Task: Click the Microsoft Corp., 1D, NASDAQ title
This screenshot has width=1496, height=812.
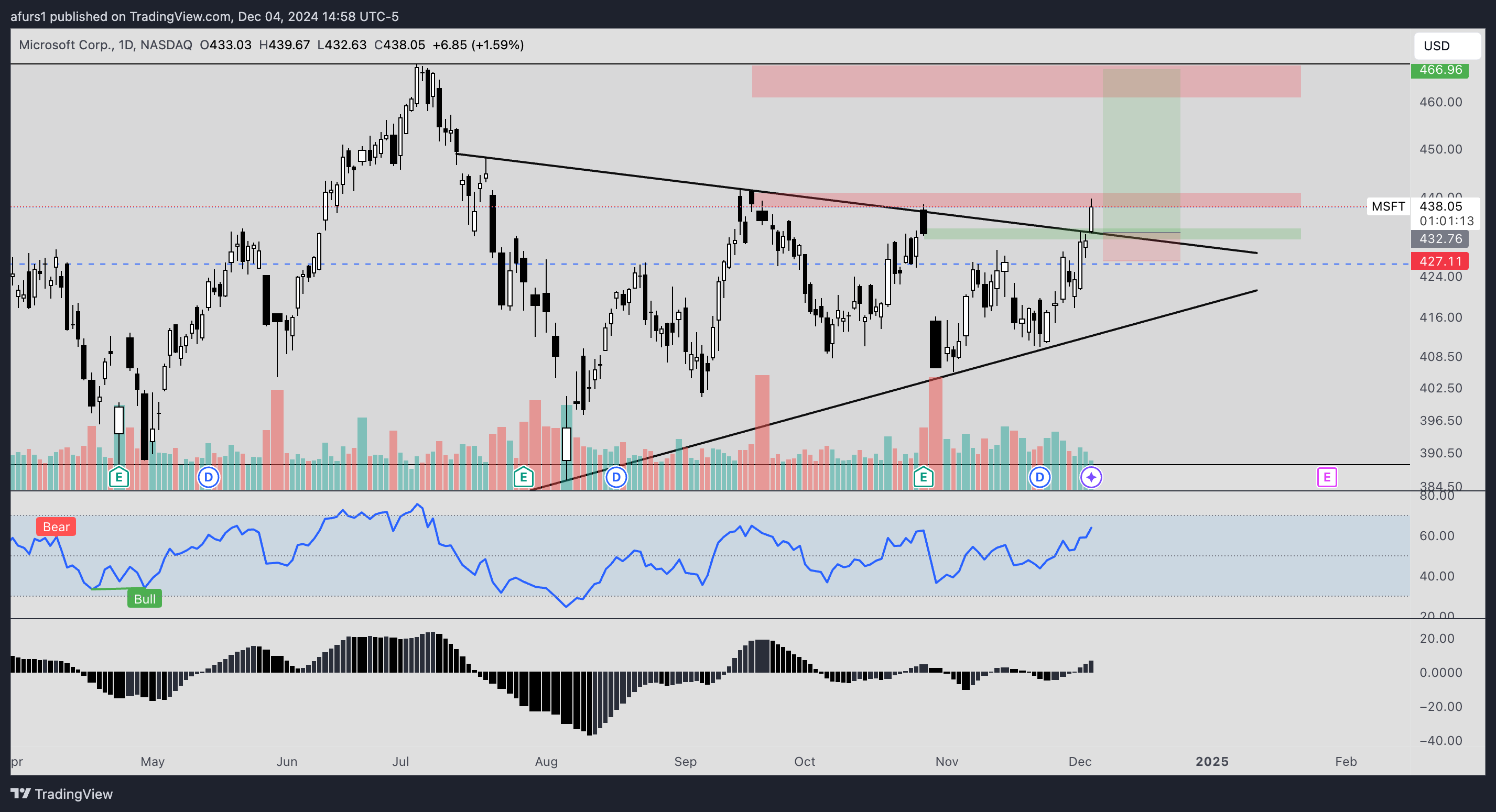Action: pyautogui.click(x=105, y=45)
